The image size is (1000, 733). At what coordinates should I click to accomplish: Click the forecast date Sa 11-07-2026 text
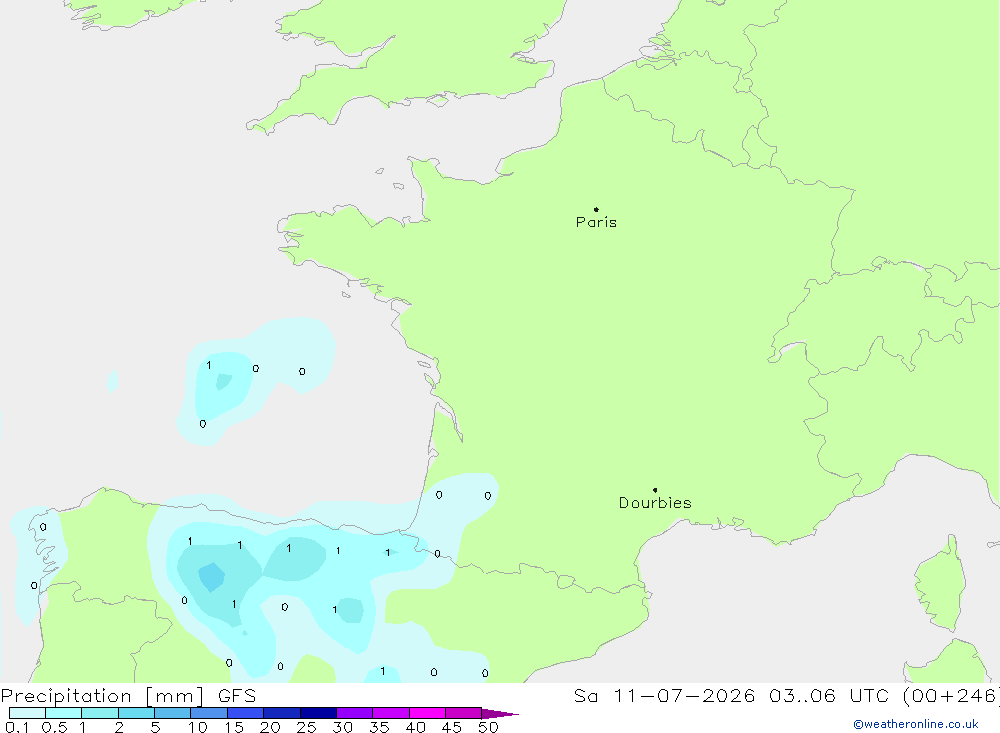664,696
